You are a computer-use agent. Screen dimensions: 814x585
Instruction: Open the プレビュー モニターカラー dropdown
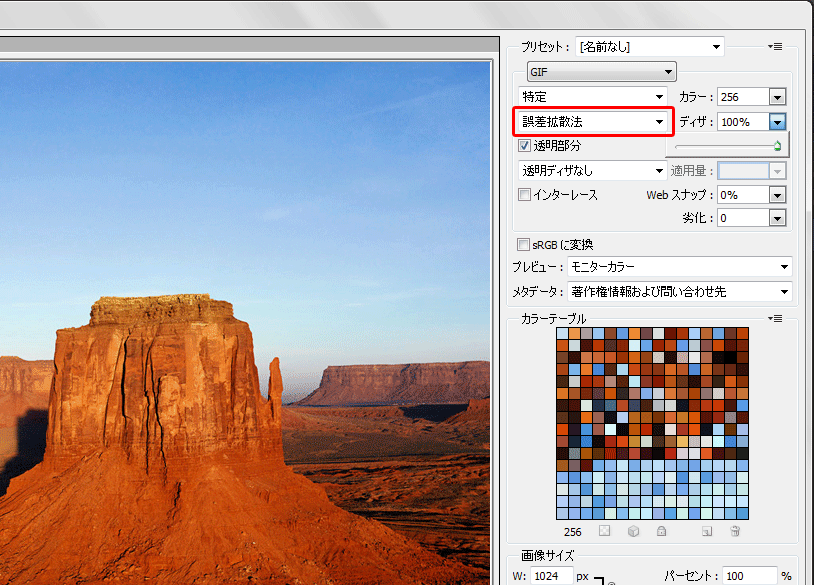[x=680, y=267]
